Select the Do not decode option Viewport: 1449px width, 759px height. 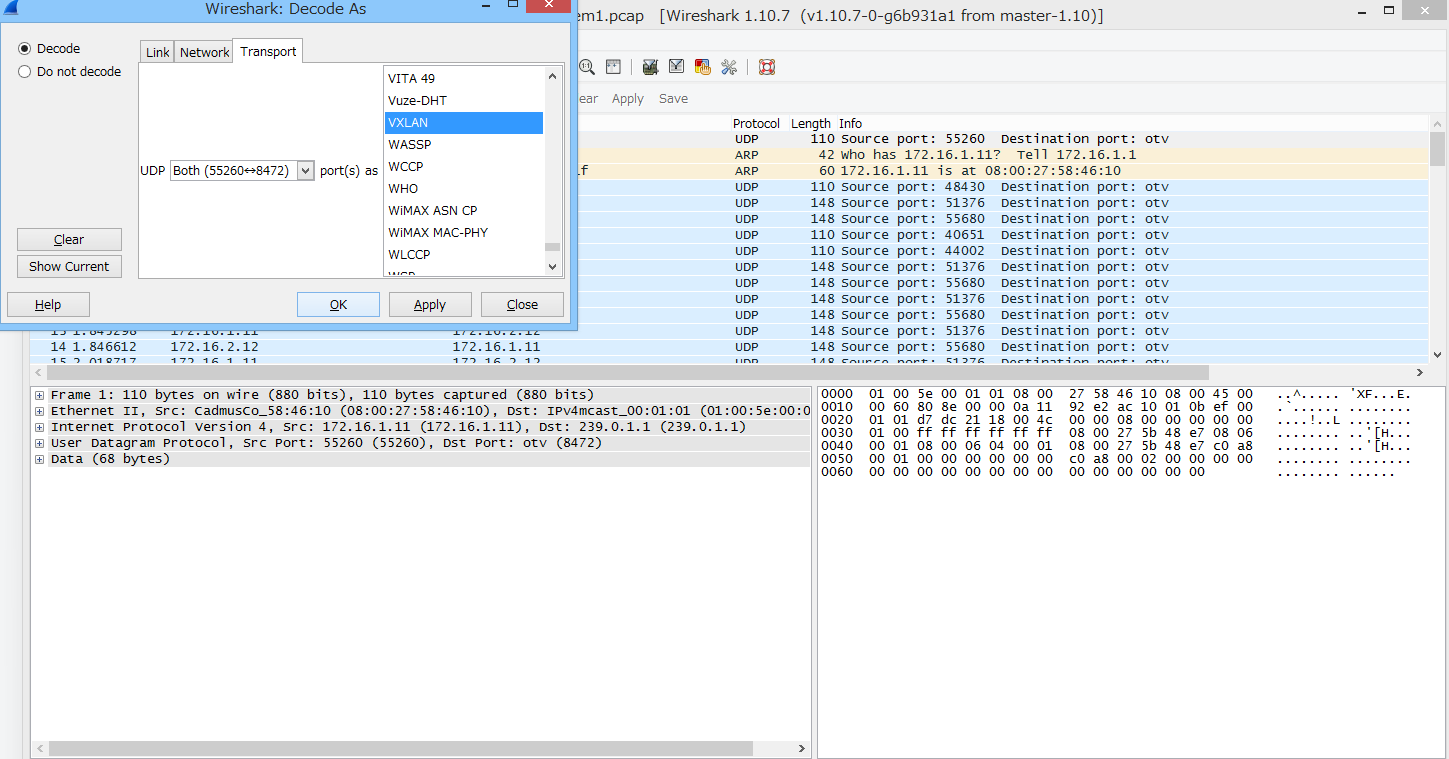coord(22,71)
